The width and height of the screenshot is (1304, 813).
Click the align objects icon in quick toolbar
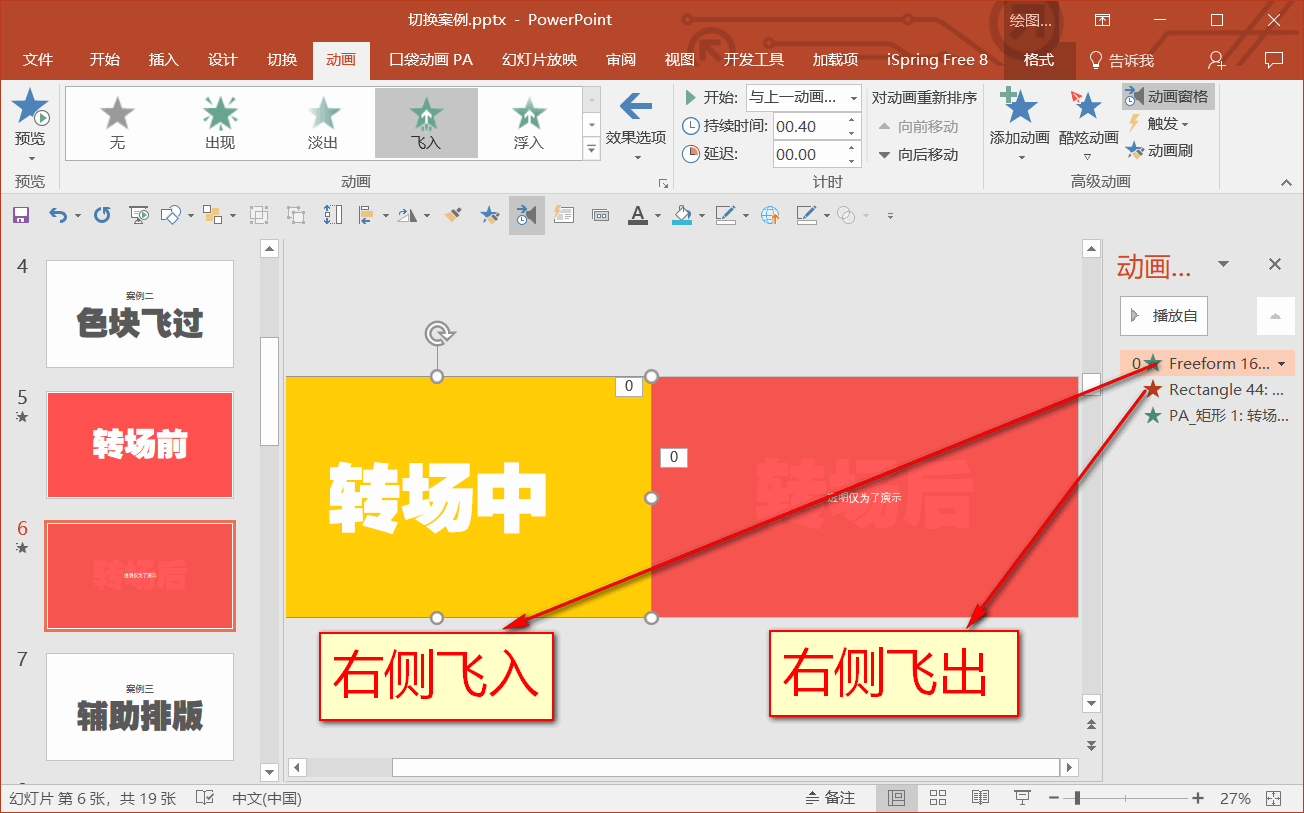(365, 215)
